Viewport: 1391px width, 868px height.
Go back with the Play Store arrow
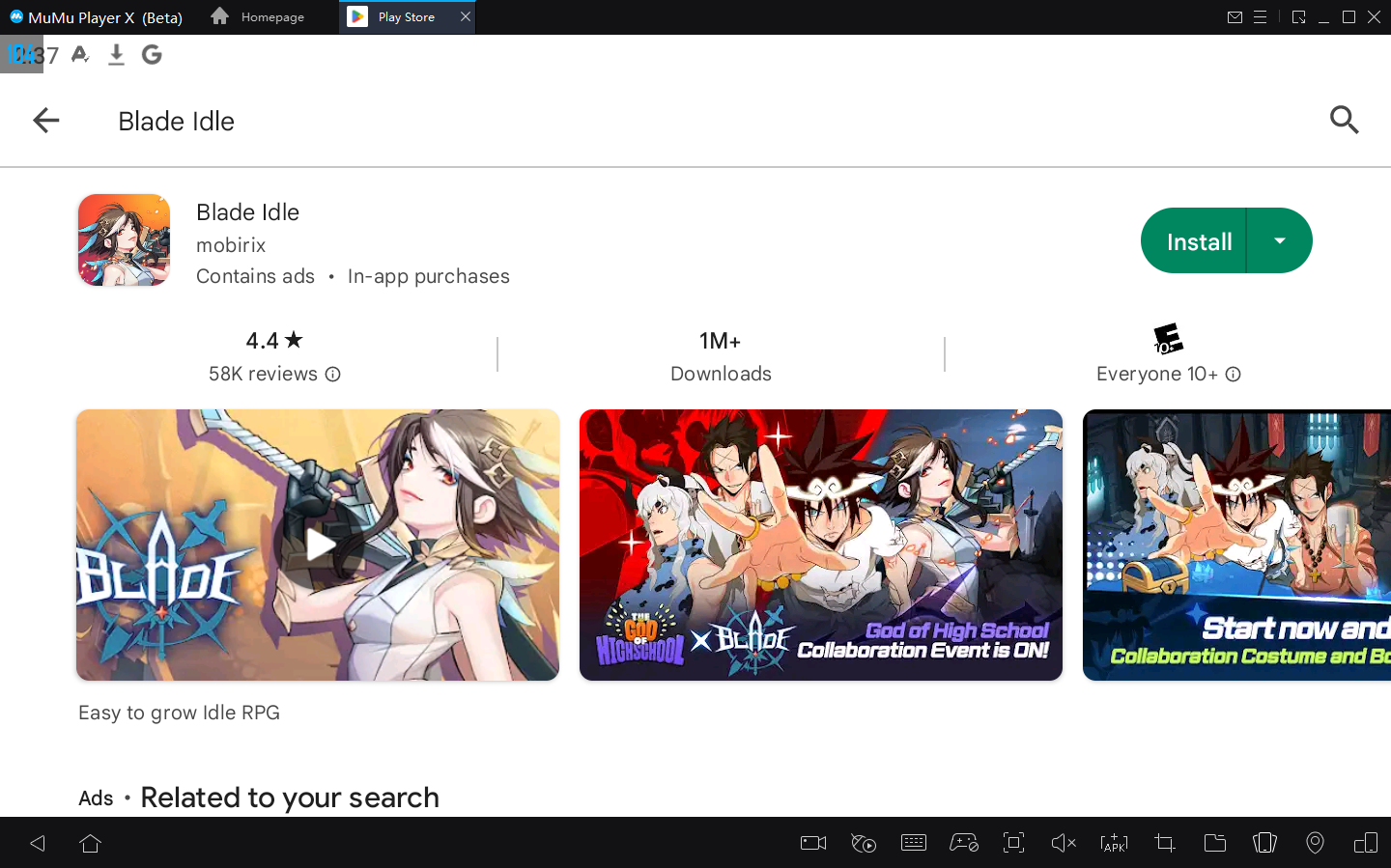[45, 121]
